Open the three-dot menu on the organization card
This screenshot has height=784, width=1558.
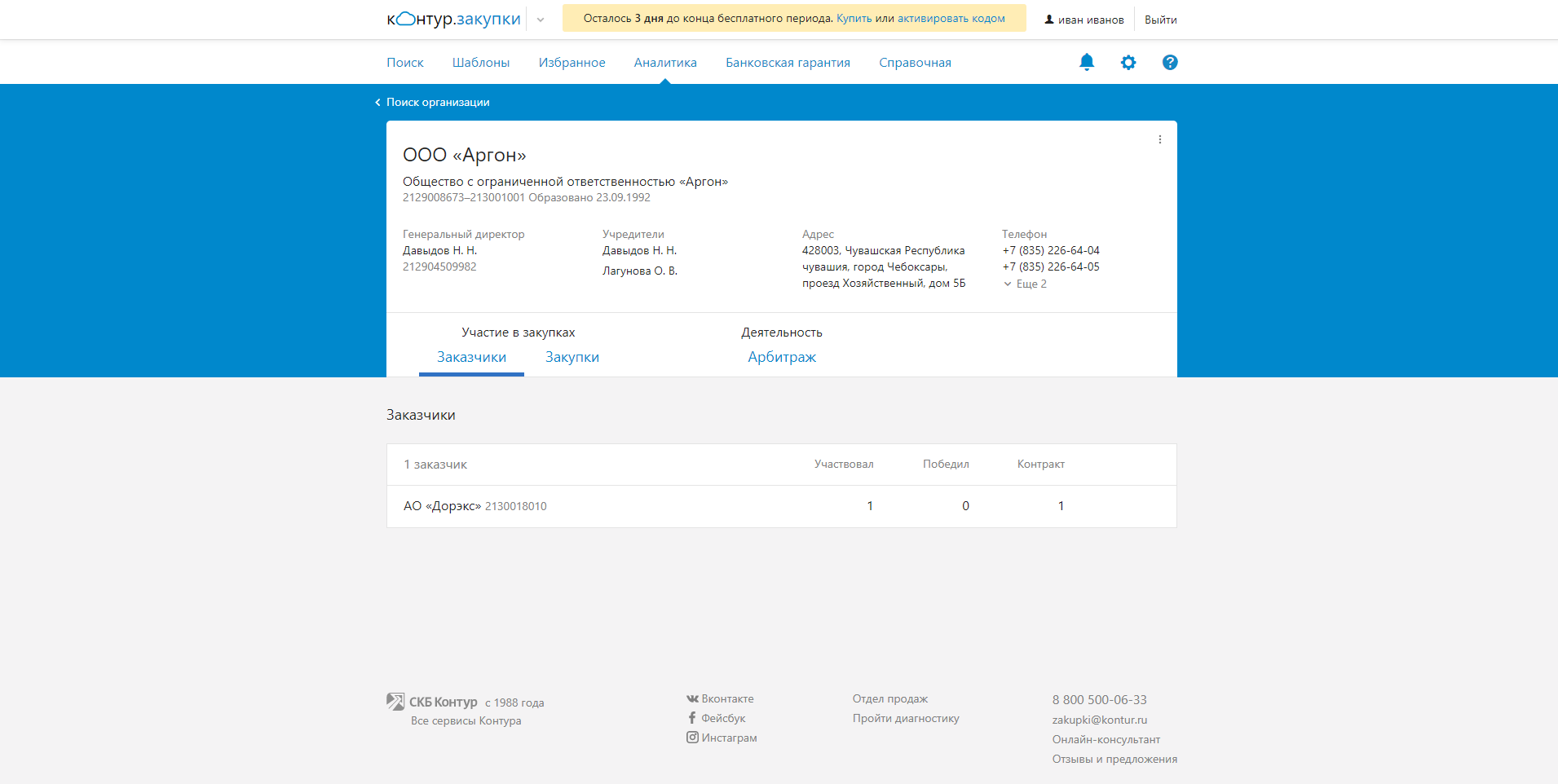(x=1160, y=139)
